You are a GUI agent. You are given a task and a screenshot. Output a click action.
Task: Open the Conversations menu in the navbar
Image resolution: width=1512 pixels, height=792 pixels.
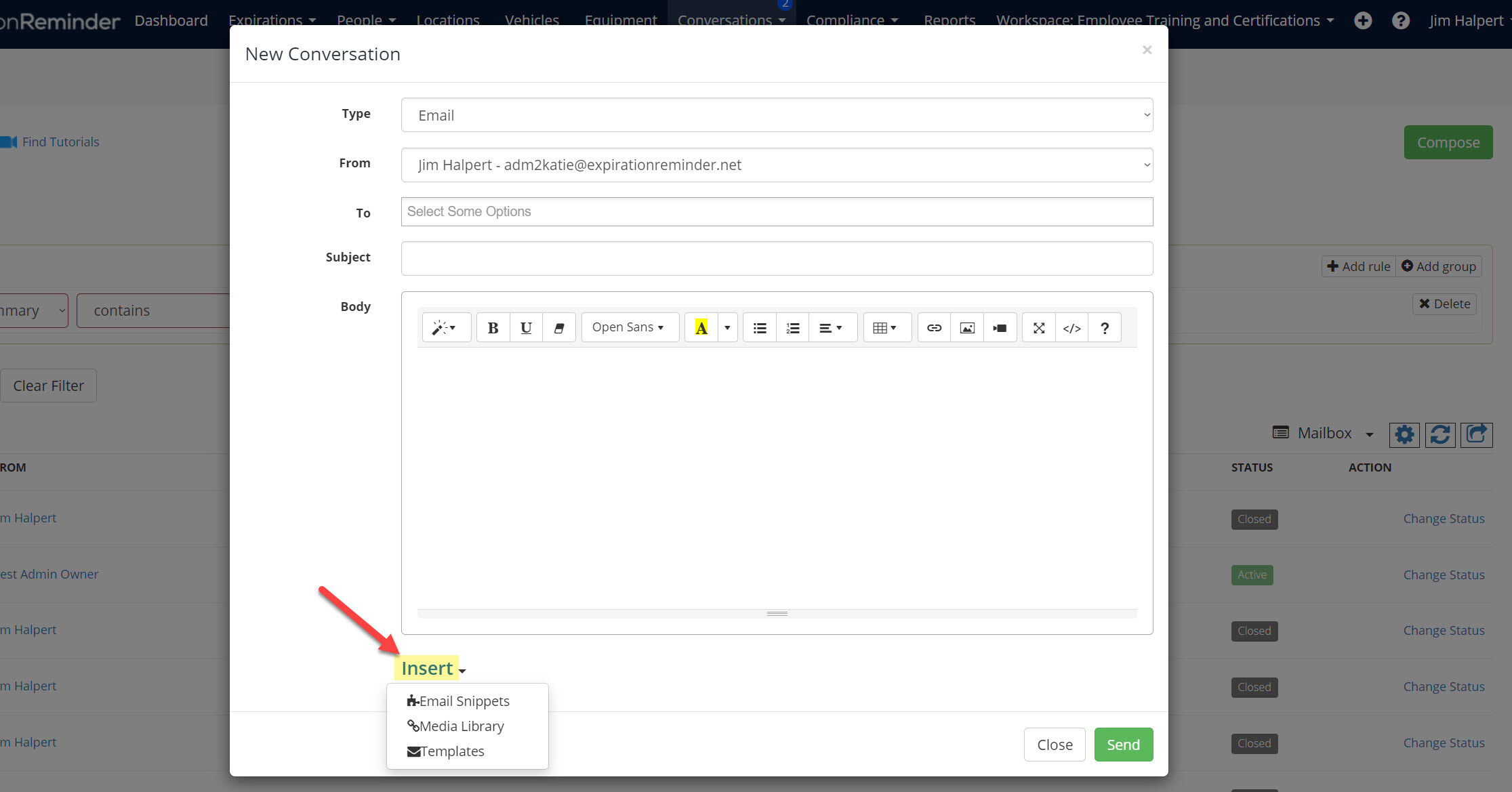coord(726,20)
